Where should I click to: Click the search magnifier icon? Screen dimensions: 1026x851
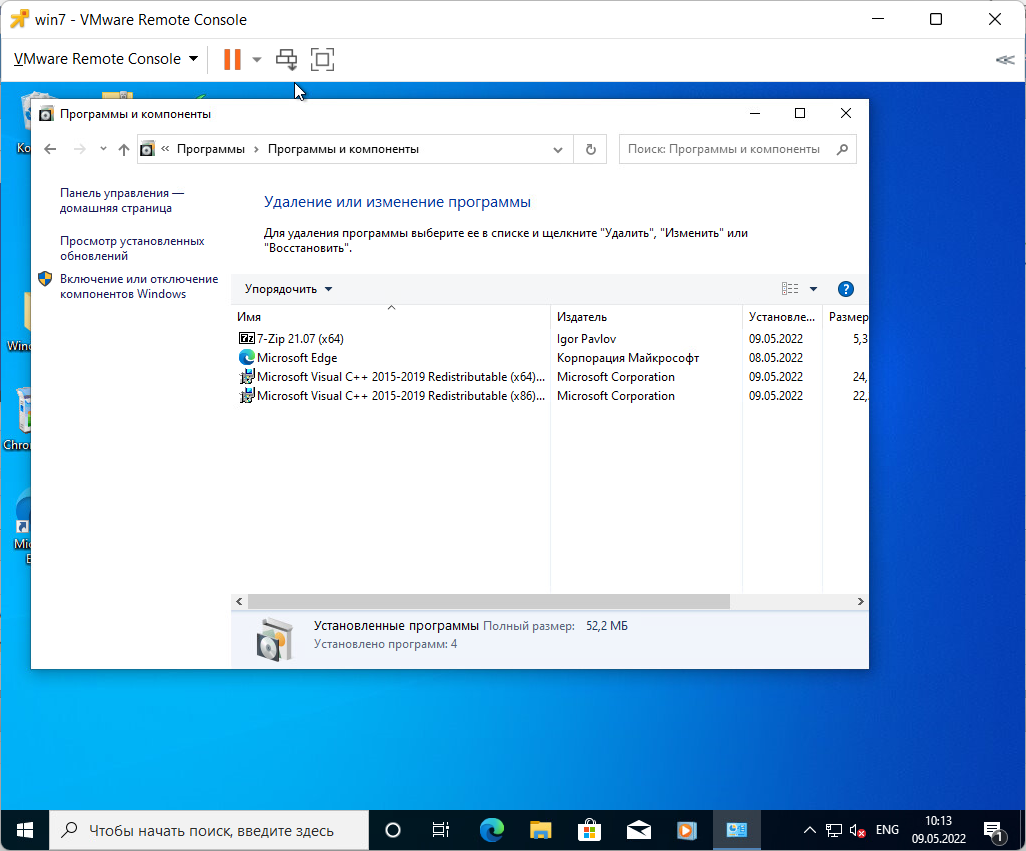click(x=843, y=149)
